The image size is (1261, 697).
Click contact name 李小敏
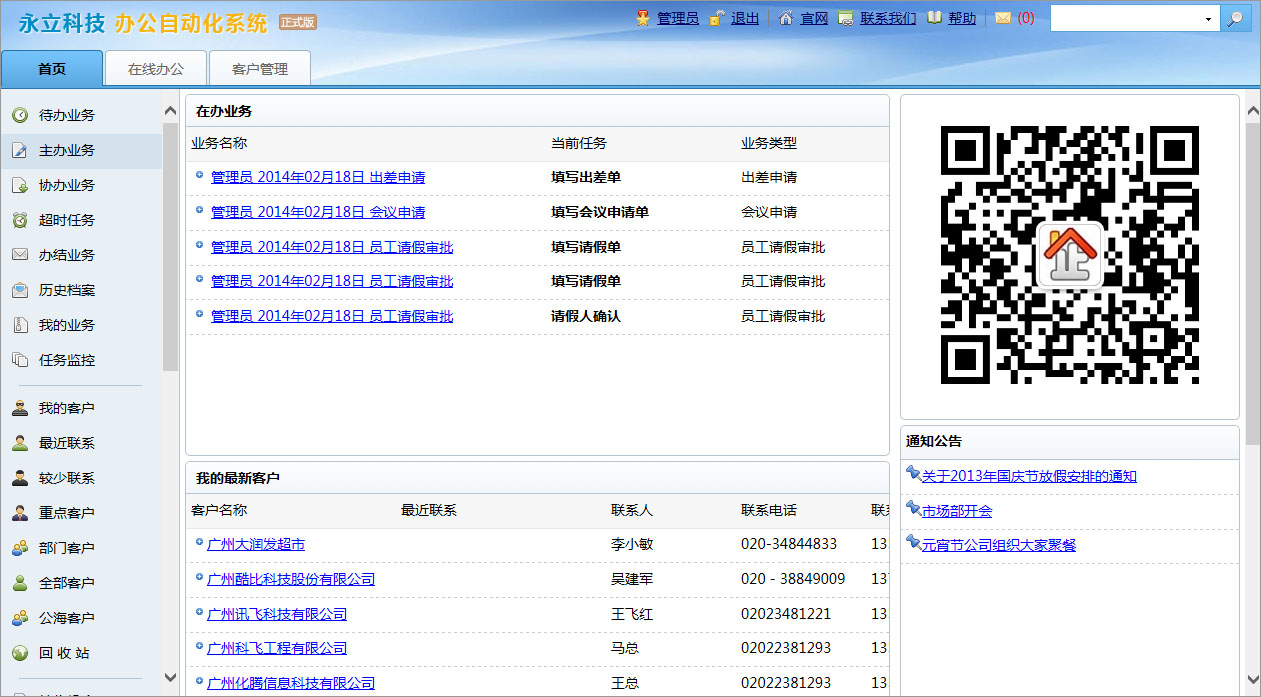632,544
